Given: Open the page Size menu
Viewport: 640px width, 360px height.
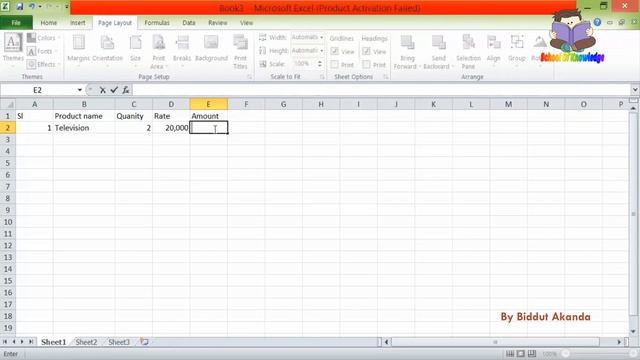Looking at the screenshot, I should [136, 51].
